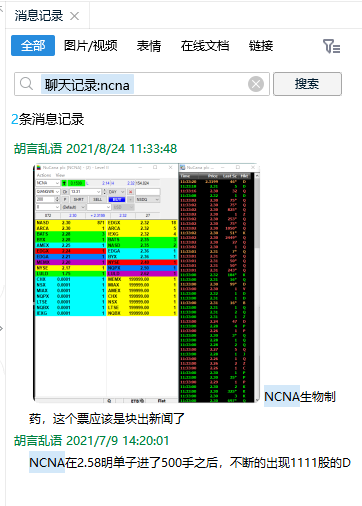Viewport: 362px width, 506px height.
Task: Click the 2条消息记录 result count
Action: [48, 119]
